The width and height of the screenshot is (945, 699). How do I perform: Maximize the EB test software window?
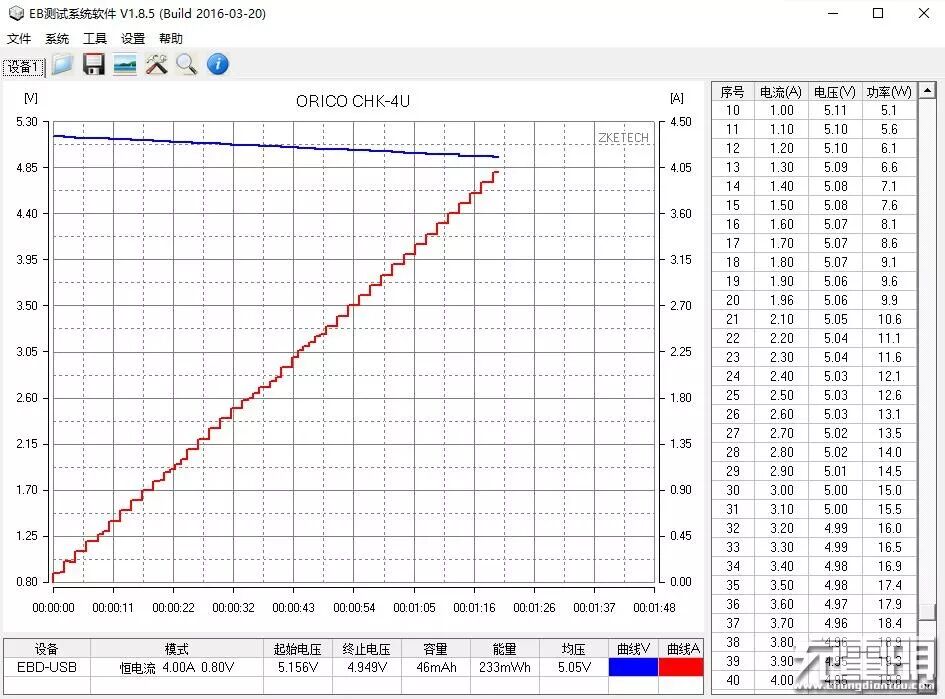[878, 13]
